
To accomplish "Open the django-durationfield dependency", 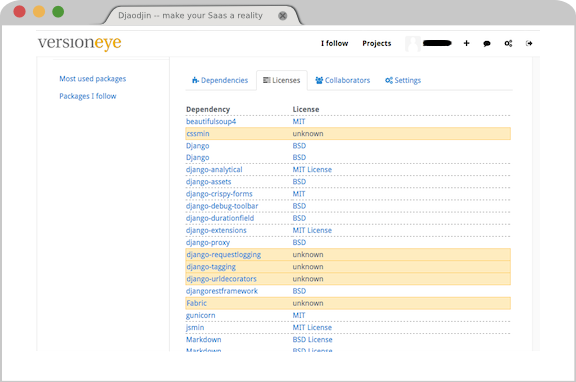I will click(x=220, y=218).
